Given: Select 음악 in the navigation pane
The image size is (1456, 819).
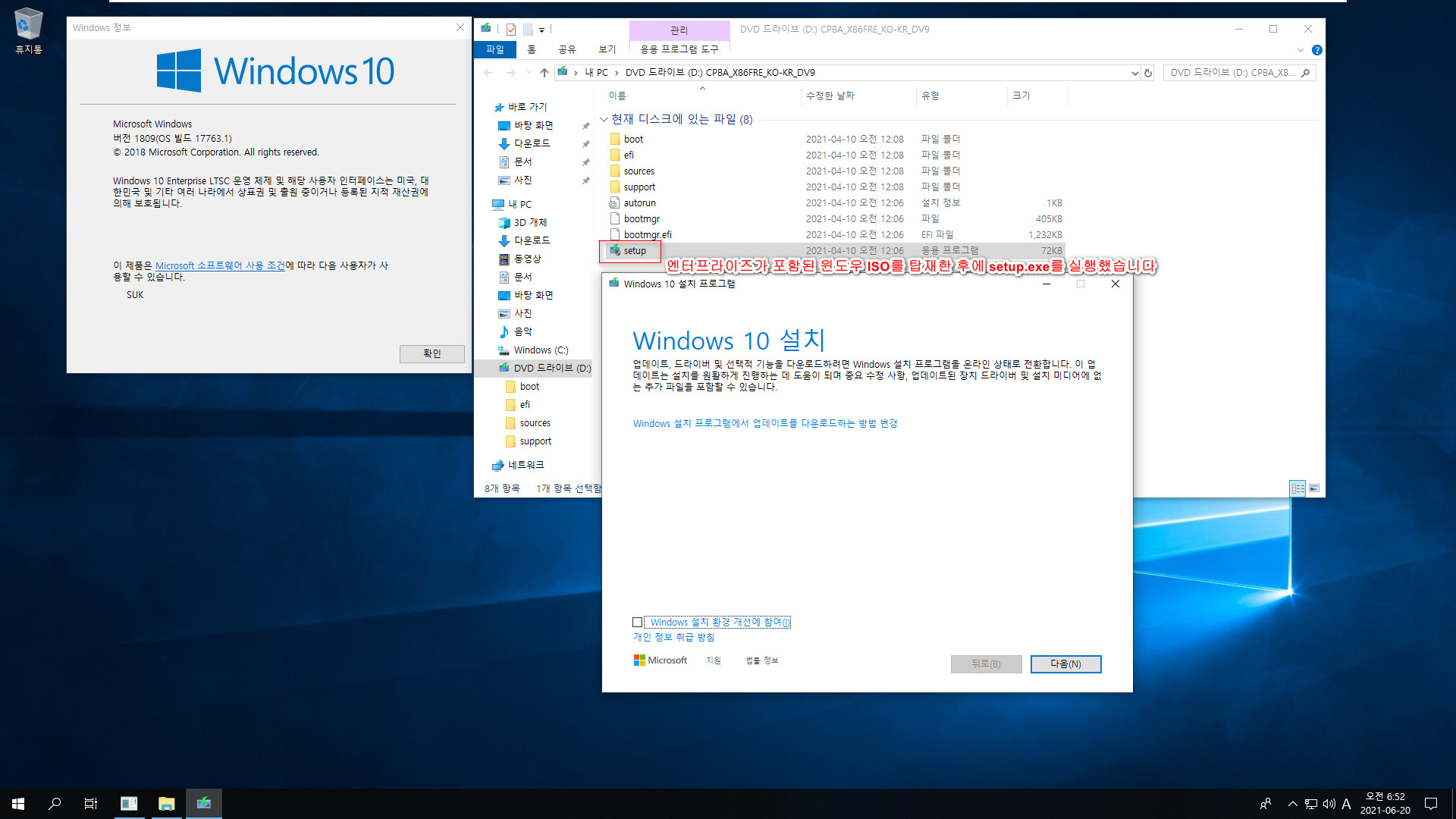Looking at the screenshot, I should pyautogui.click(x=523, y=332).
